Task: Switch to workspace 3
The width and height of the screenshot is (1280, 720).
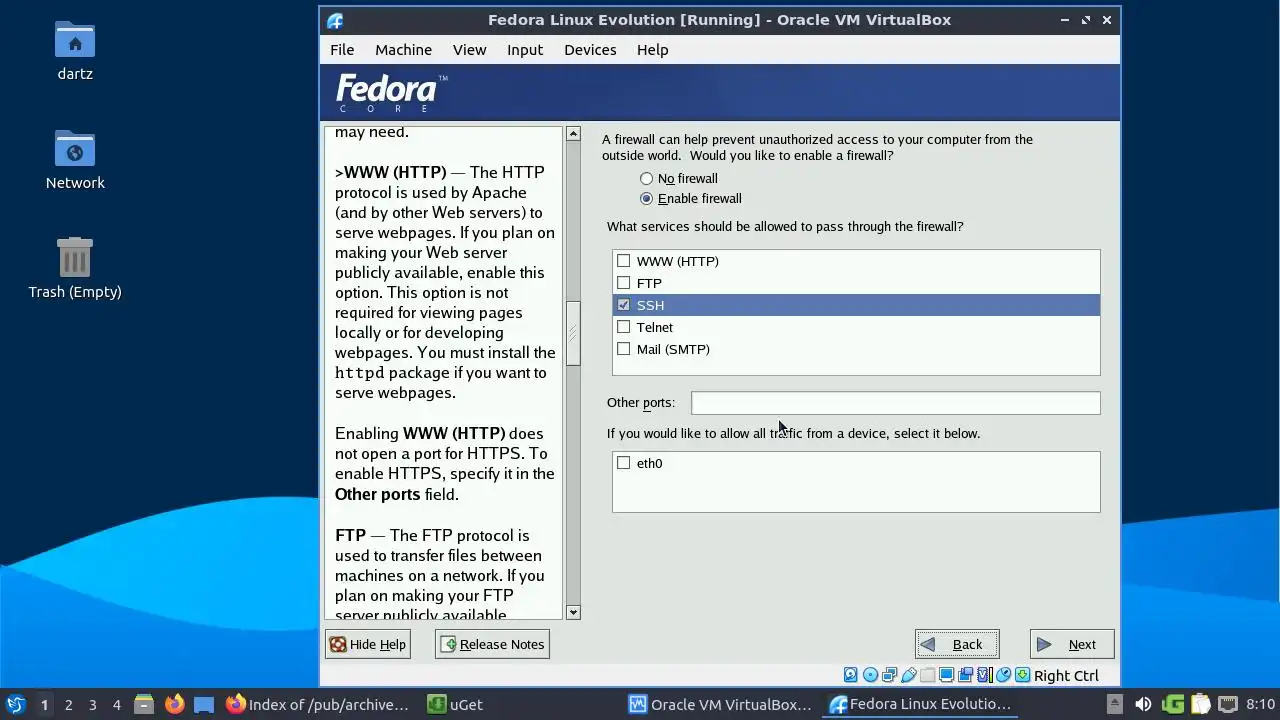Action: point(92,704)
